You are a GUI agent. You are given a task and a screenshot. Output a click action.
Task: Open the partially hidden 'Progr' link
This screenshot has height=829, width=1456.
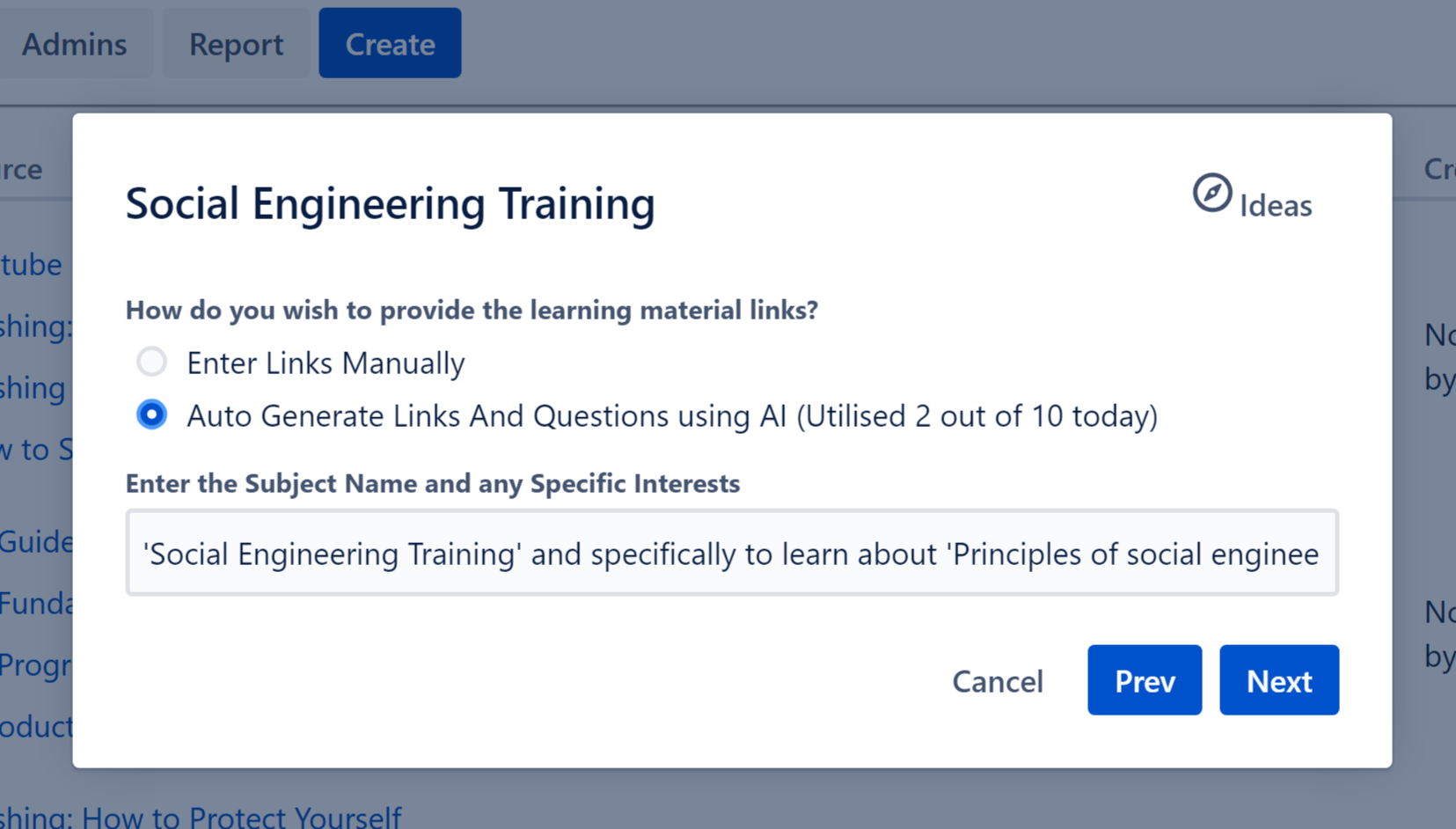(x=36, y=665)
